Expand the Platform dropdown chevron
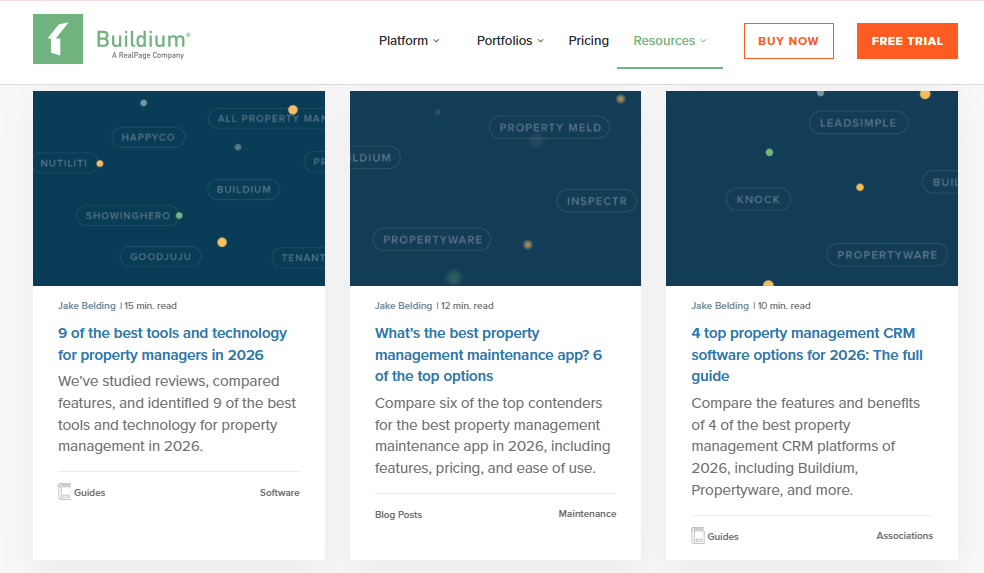The height and width of the screenshot is (573, 984). (436, 41)
